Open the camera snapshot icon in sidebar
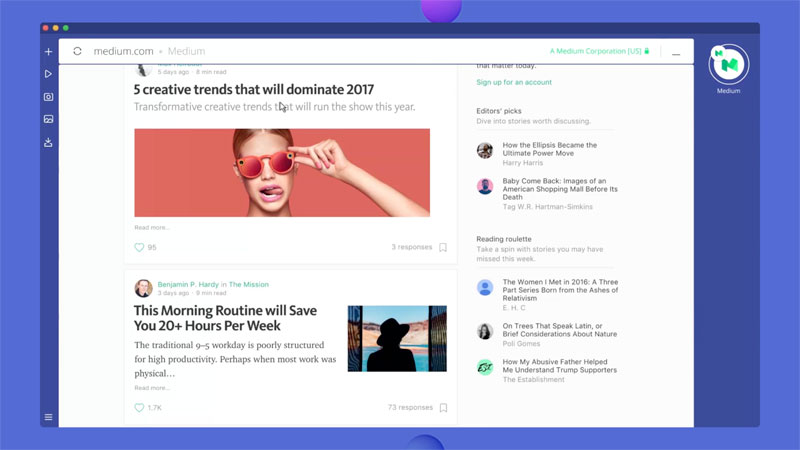The height and width of the screenshot is (450, 800). (48, 97)
